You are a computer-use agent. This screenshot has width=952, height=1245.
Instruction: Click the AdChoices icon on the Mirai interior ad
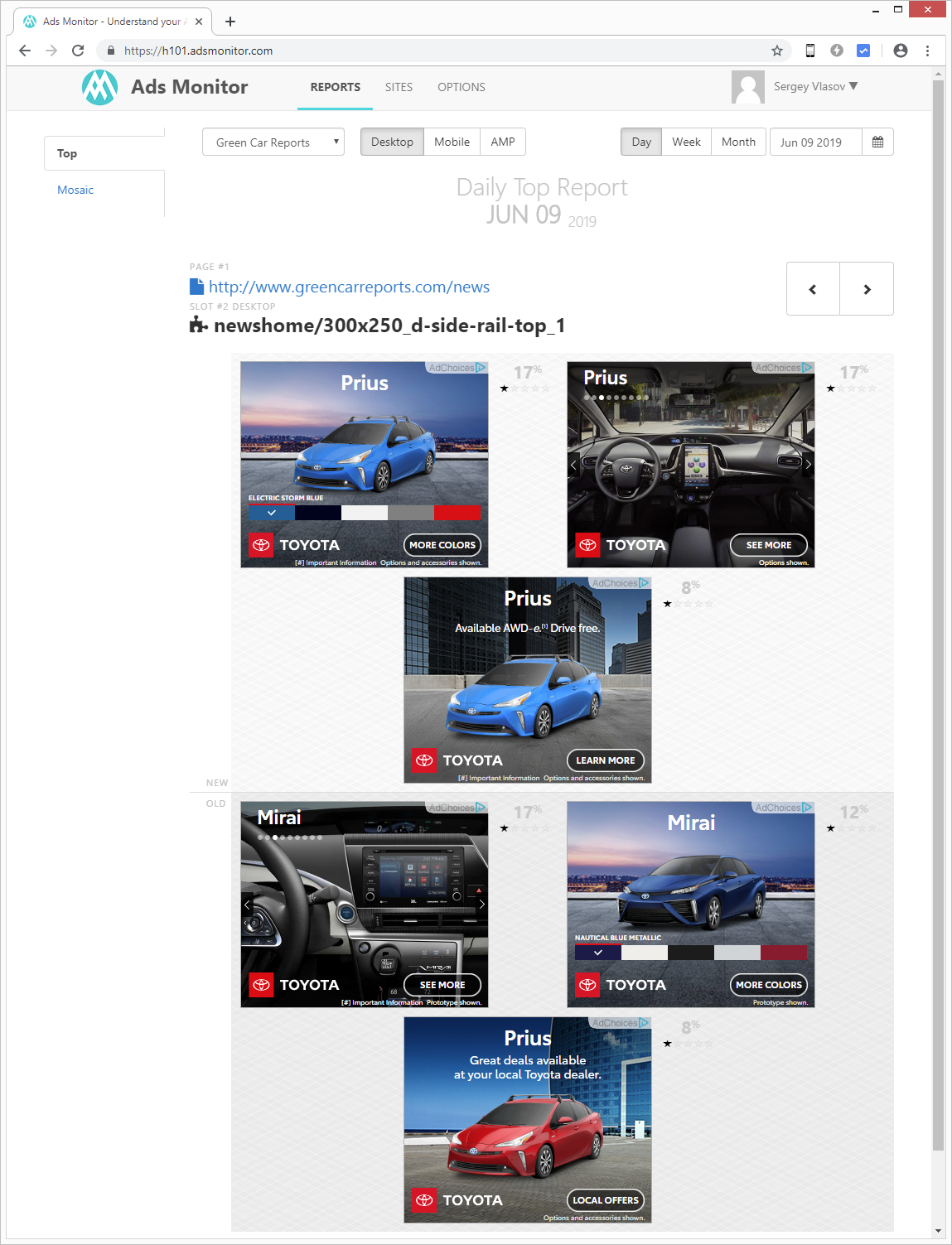click(481, 808)
